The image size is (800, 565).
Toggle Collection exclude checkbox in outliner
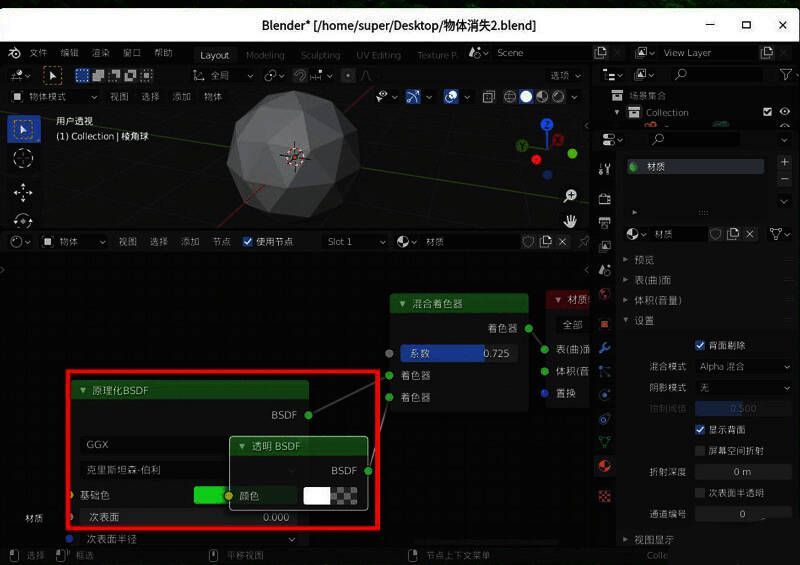point(767,112)
